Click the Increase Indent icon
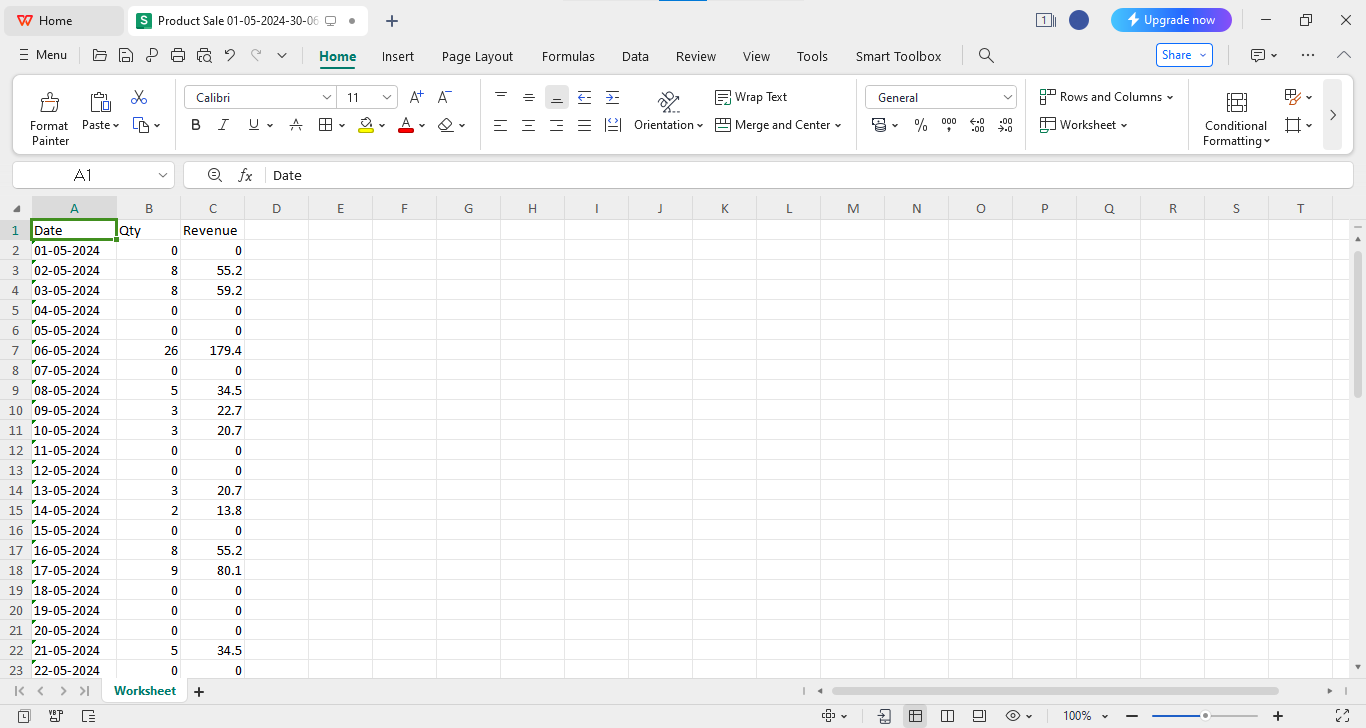Image resolution: width=1366 pixels, height=728 pixels. point(612,97)
